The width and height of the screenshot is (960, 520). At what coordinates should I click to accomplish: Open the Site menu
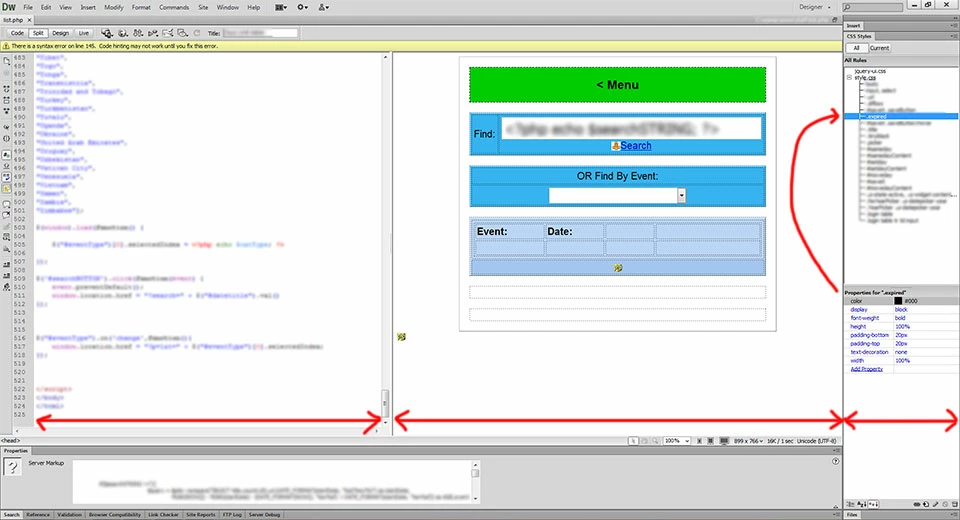203,7
